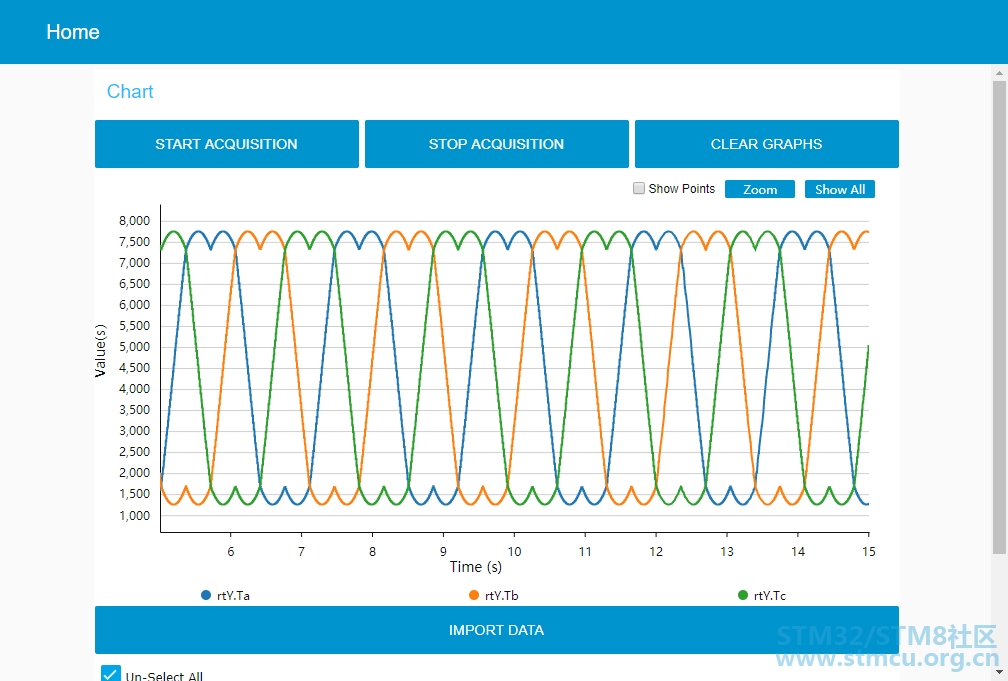Image resolution: width=1008 pixels, height=681 pixels.
Task: Click the Home header link
Action: 73,32
